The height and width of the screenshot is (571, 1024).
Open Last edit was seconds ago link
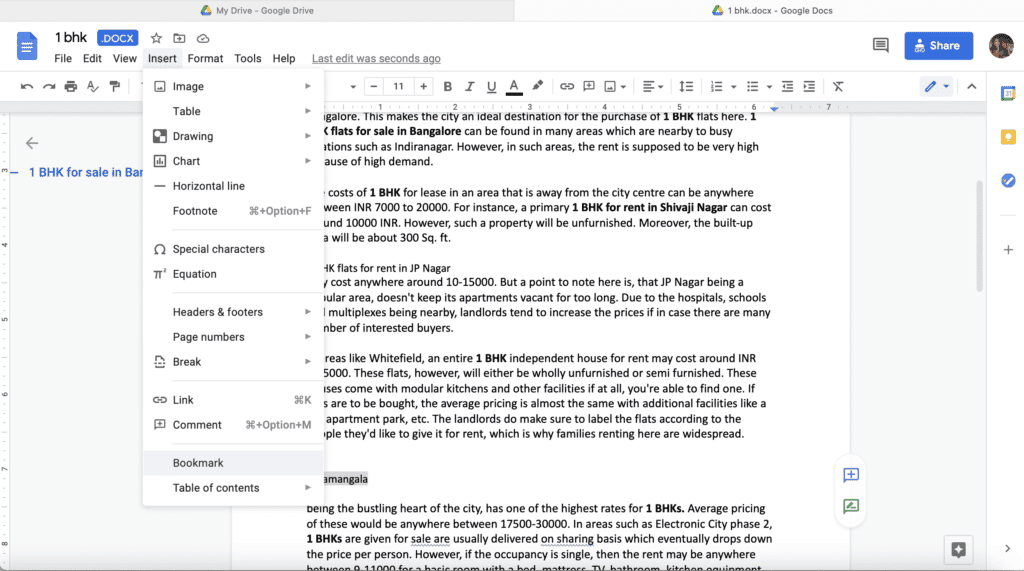click(x=376, y=59)
